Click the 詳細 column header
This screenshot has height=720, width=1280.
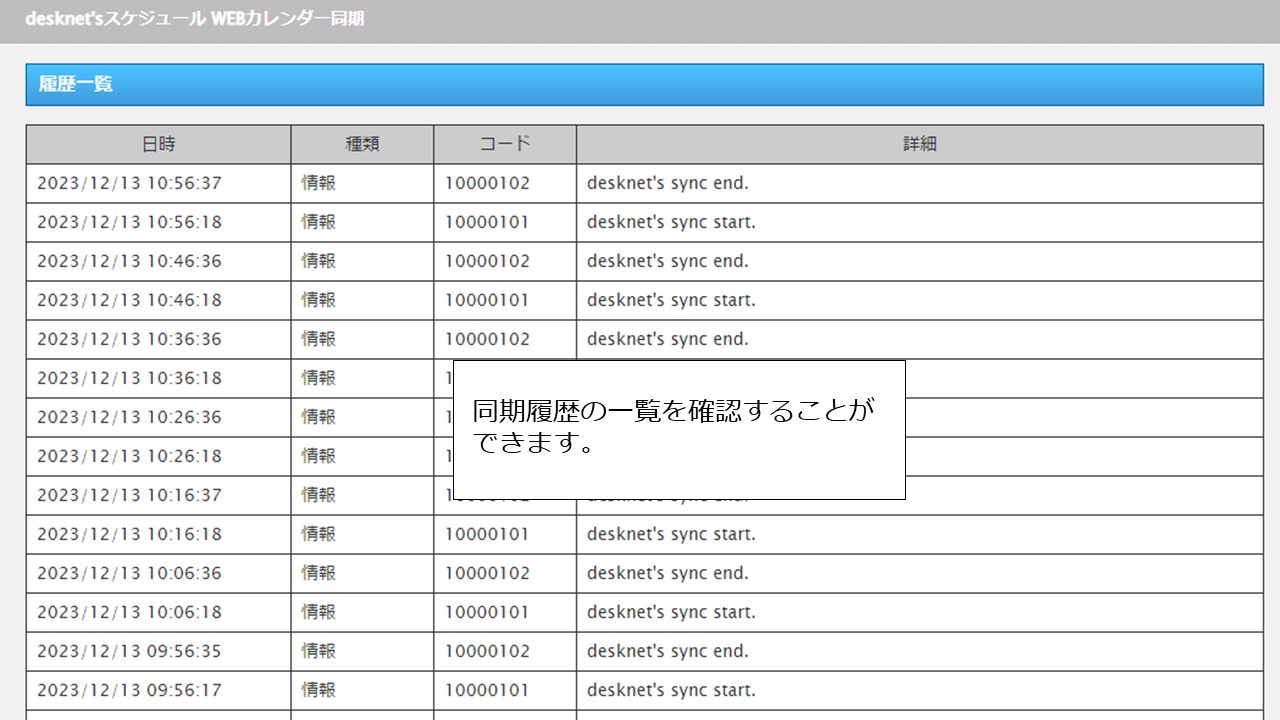pyautogui.click(x=920, y=144)
